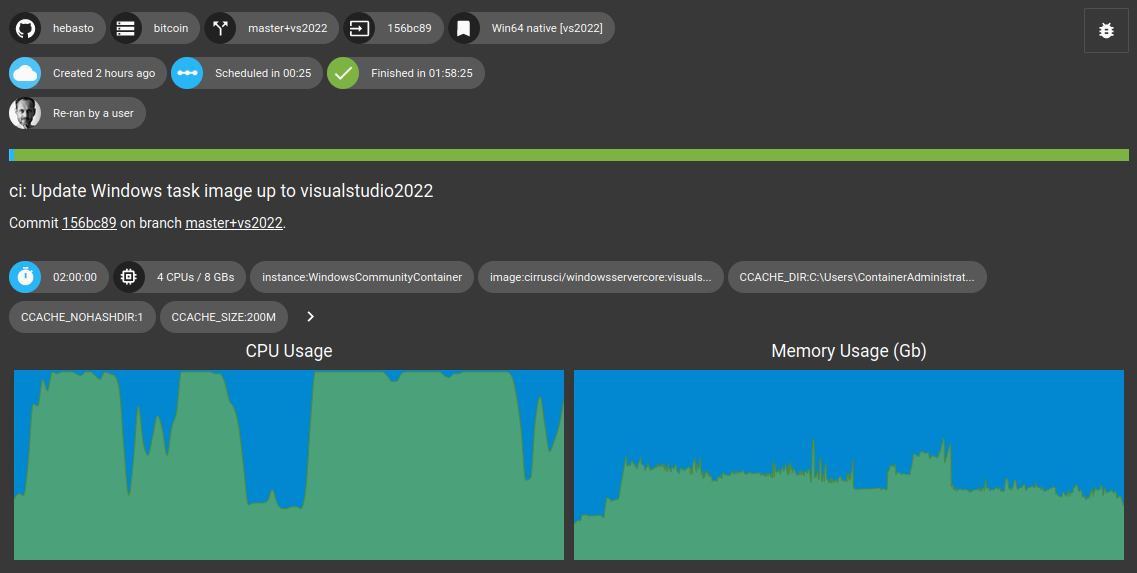This screenshot has height=573, width=1137.
Task: Click the CCACHE_SIZE:200M chip
Action: coord(223,317)
